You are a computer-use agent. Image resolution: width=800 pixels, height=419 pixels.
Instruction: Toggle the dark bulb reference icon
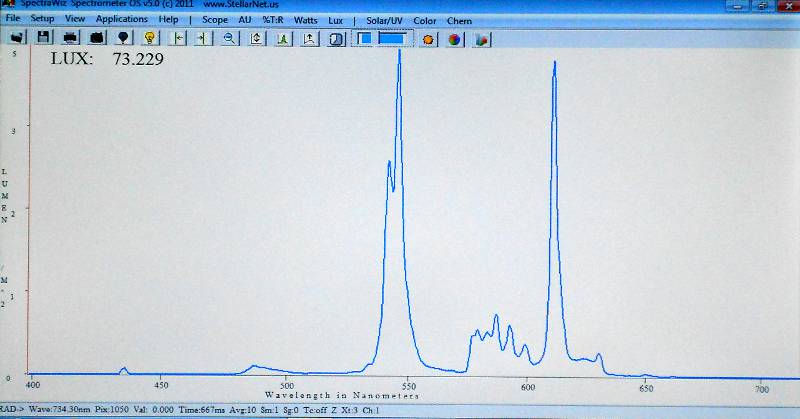123,38
